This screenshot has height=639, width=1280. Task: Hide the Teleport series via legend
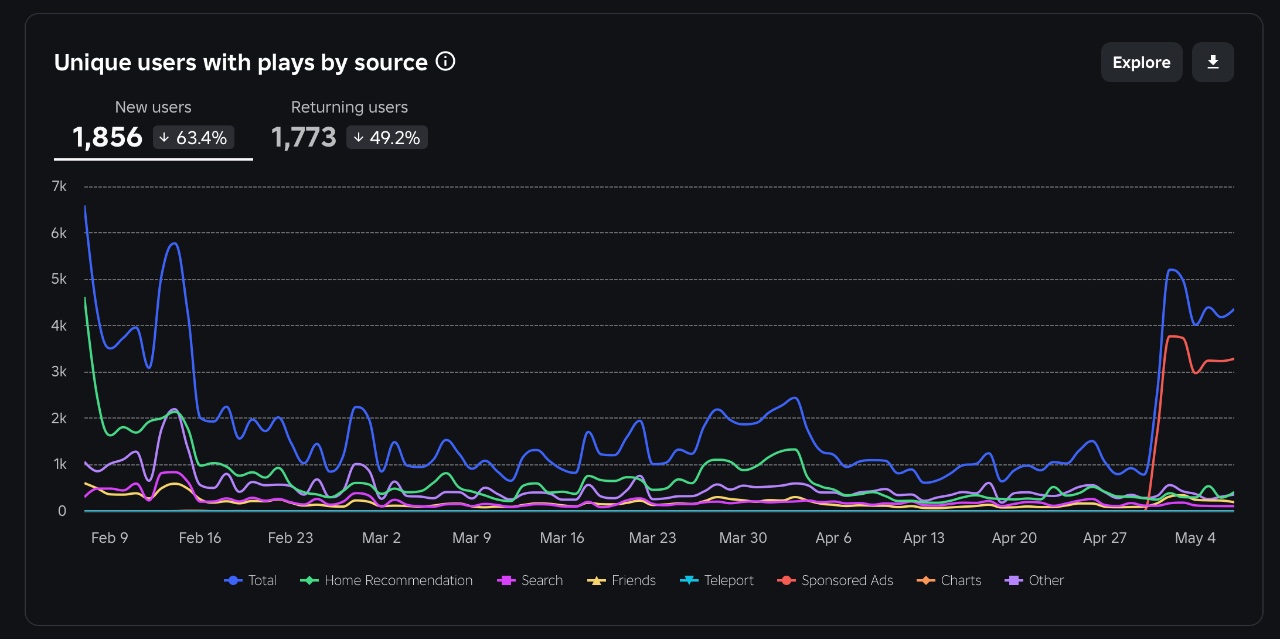[716, 580]
